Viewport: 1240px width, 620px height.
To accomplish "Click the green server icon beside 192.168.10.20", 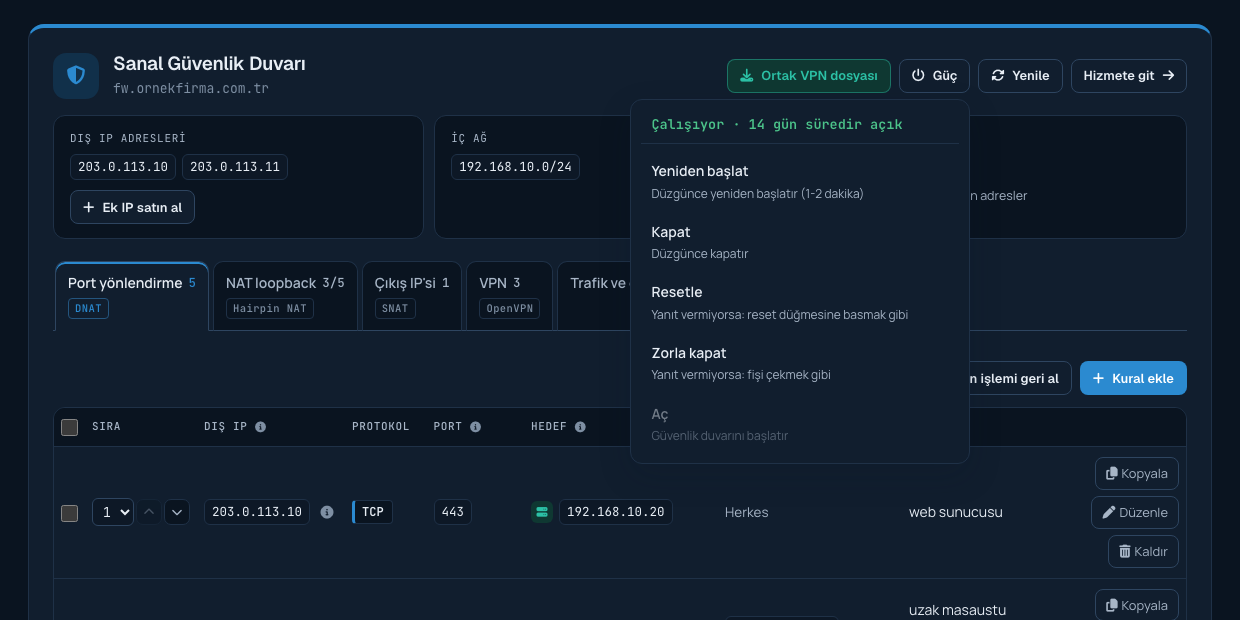I will pos(542,512).
